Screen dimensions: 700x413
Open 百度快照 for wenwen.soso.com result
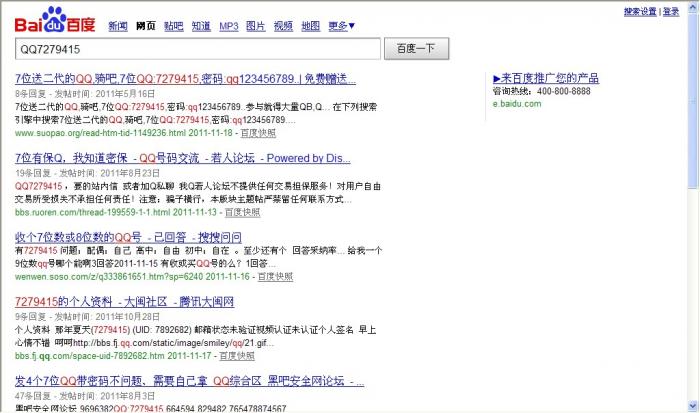(x=275, y=277)
